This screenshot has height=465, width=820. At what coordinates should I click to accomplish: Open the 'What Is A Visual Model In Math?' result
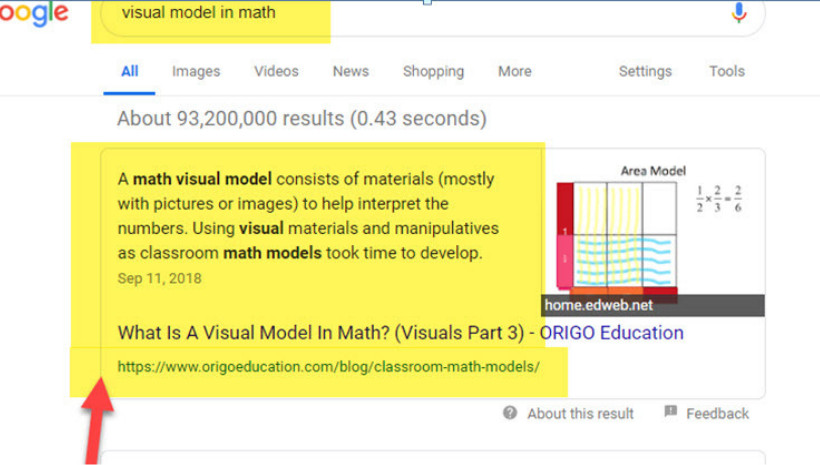click(400, 333)
